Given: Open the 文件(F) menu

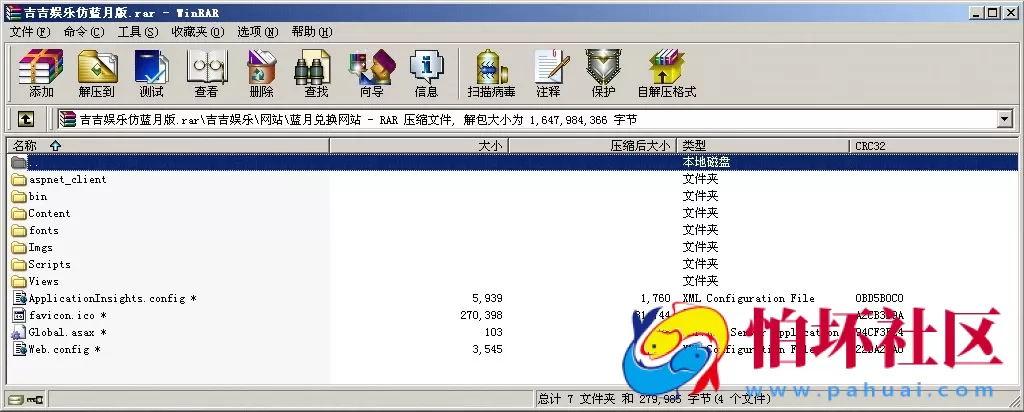Looking at the screenshot, I should [30, 31].
